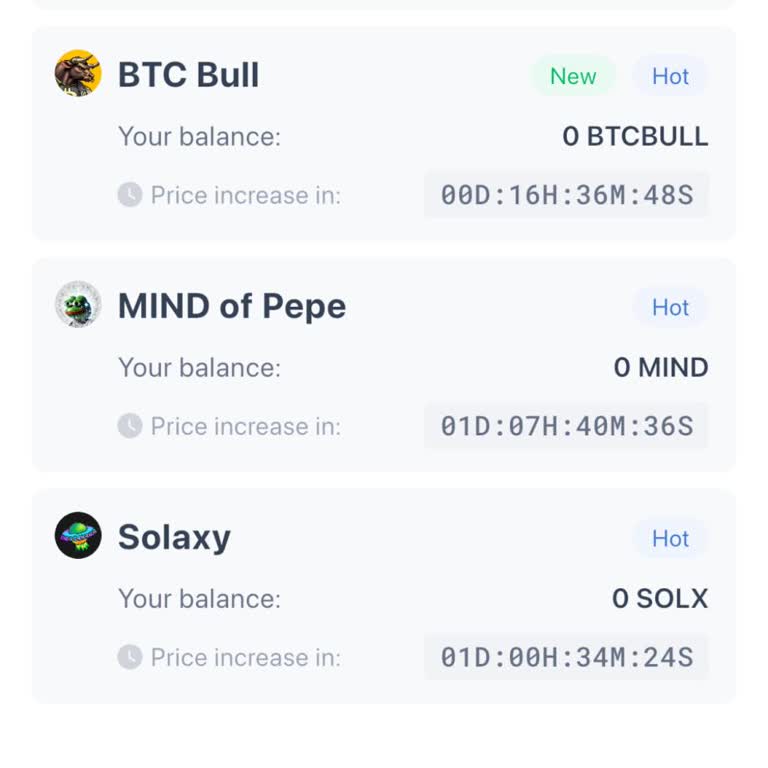Click the 0 MIND balance value
The image size is (768, 768).
(660, 367)
